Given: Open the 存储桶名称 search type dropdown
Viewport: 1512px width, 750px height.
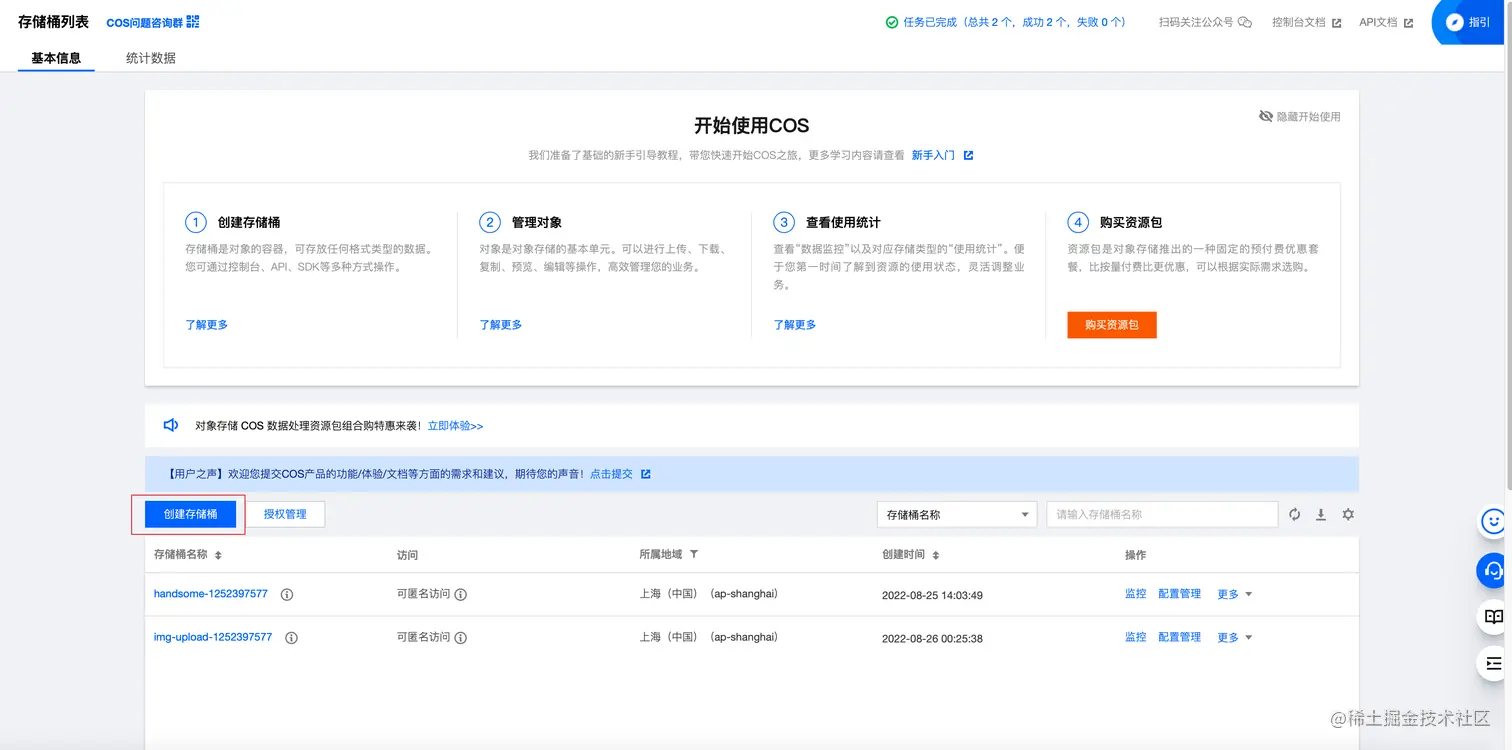Looking at the screenshot, I should 956,514.
